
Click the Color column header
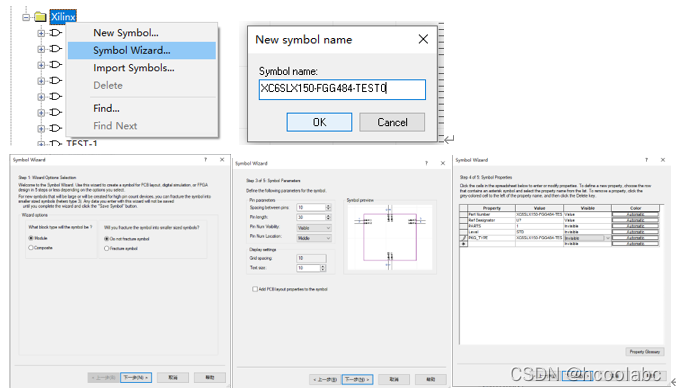pyautogui.click(x=635, y=208)
